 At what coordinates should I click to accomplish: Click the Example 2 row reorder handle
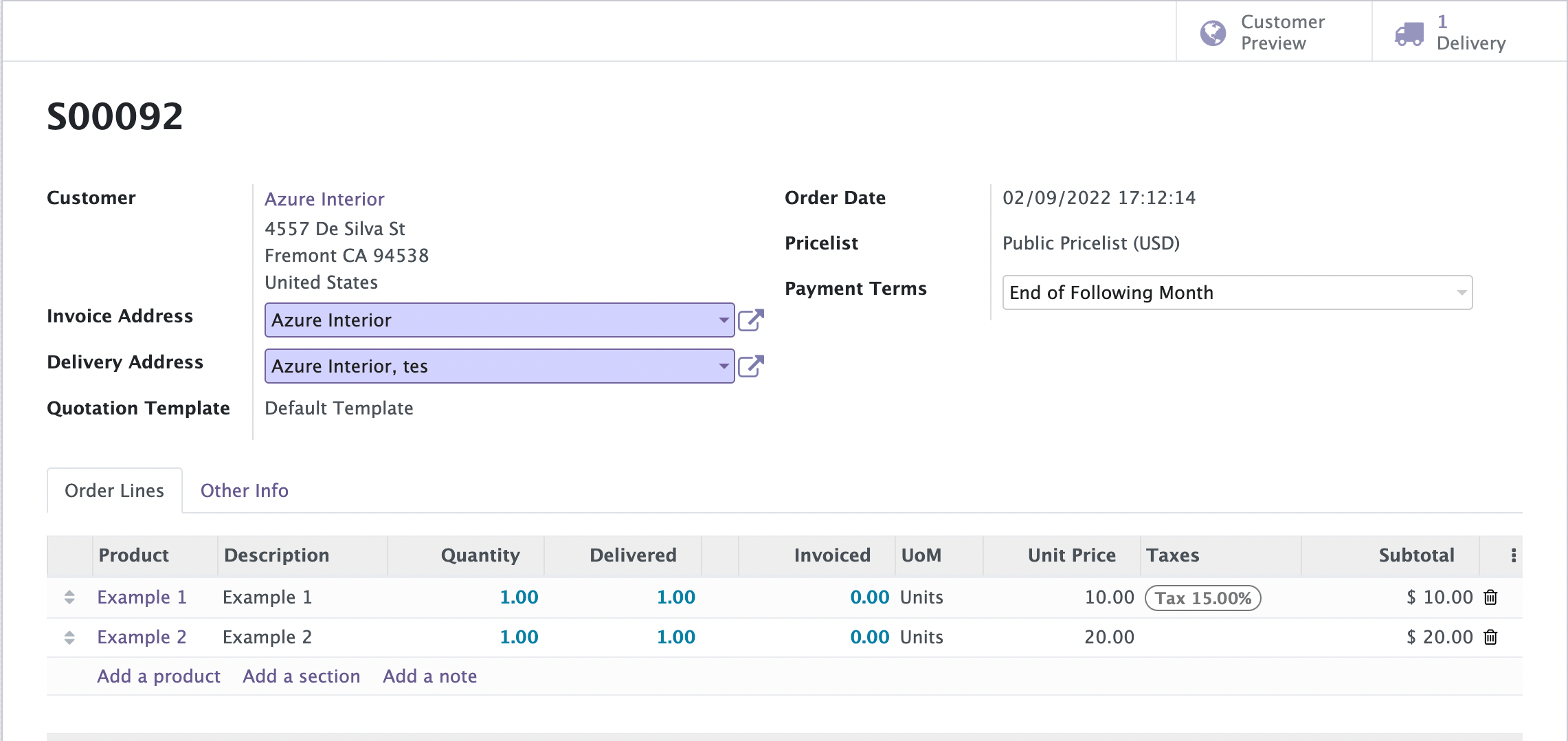69,637
